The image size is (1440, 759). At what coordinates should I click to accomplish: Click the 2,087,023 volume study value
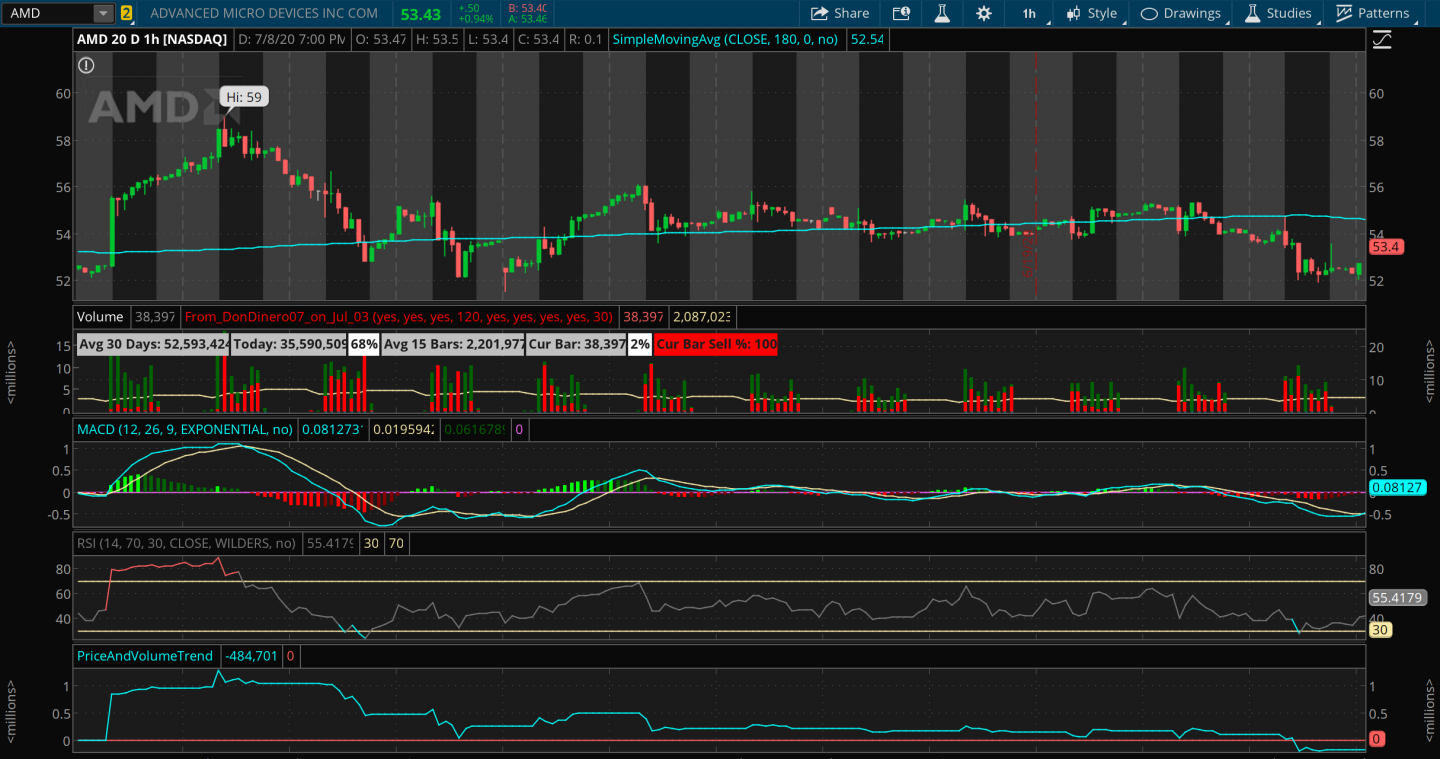[702, 316]
